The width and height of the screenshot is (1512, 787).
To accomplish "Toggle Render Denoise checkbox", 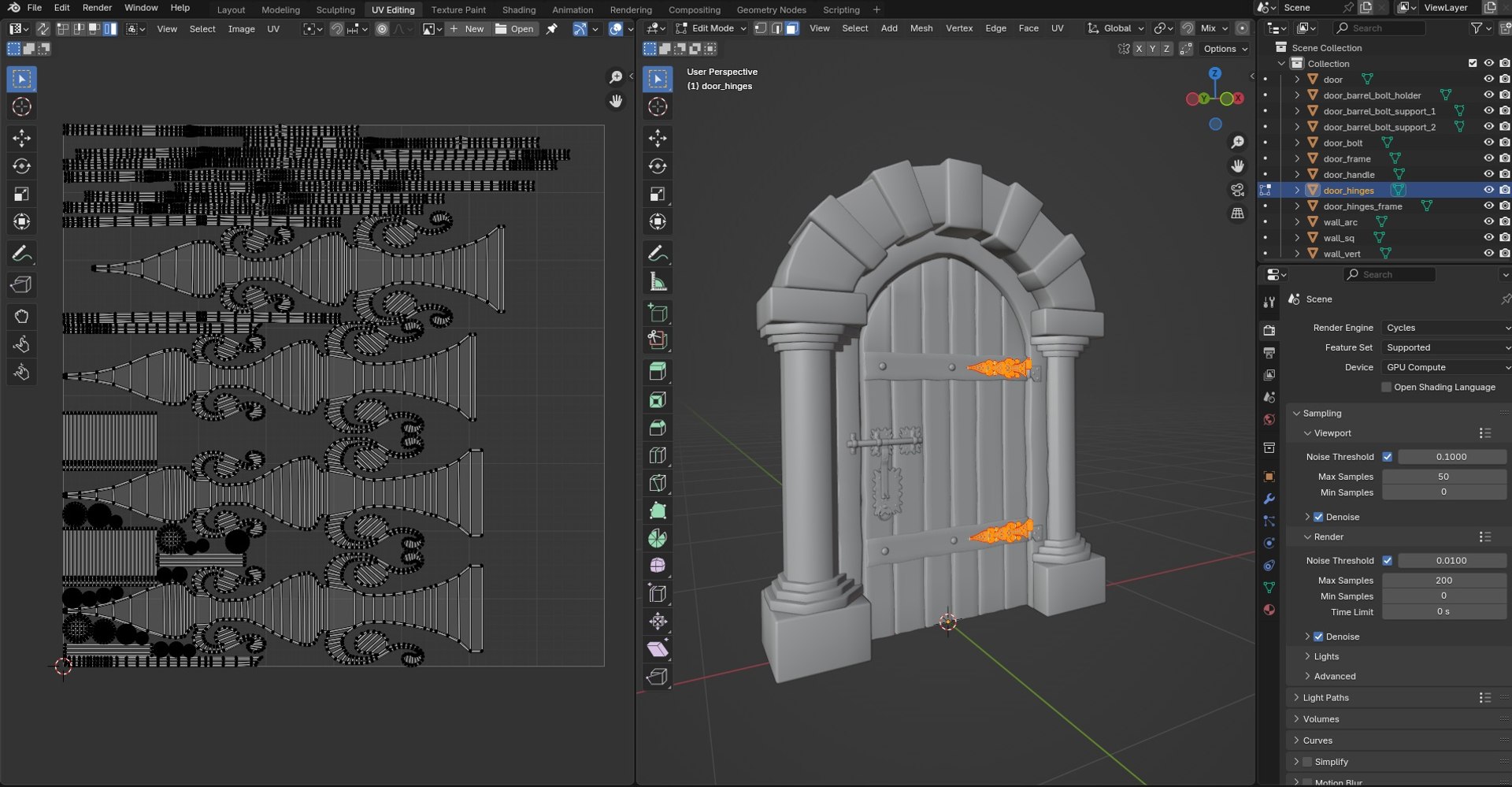I will (1318, 637).
